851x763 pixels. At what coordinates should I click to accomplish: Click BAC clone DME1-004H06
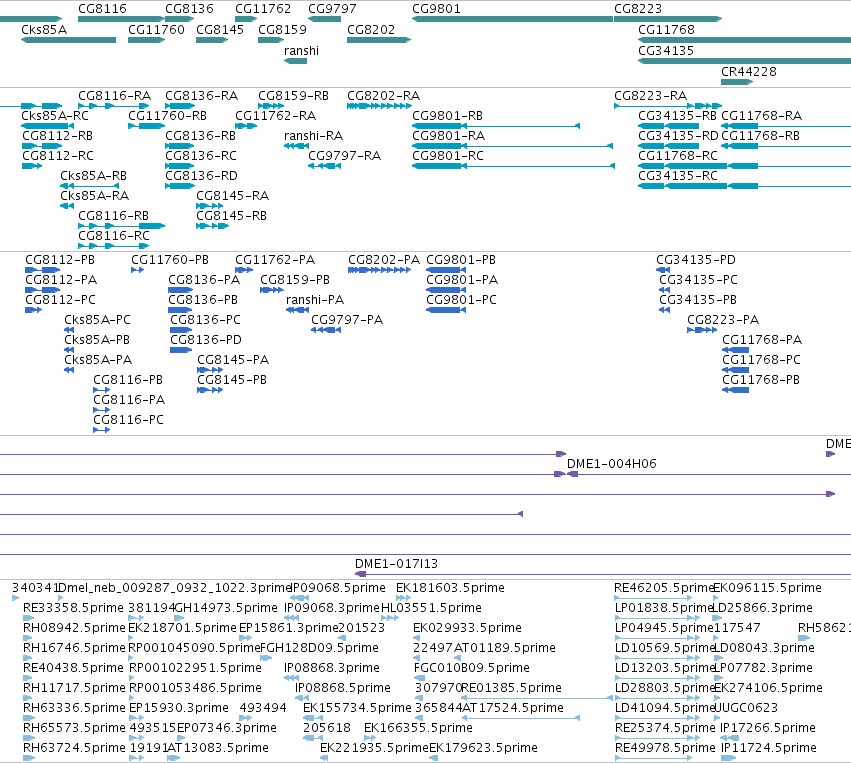click(612, 463)
